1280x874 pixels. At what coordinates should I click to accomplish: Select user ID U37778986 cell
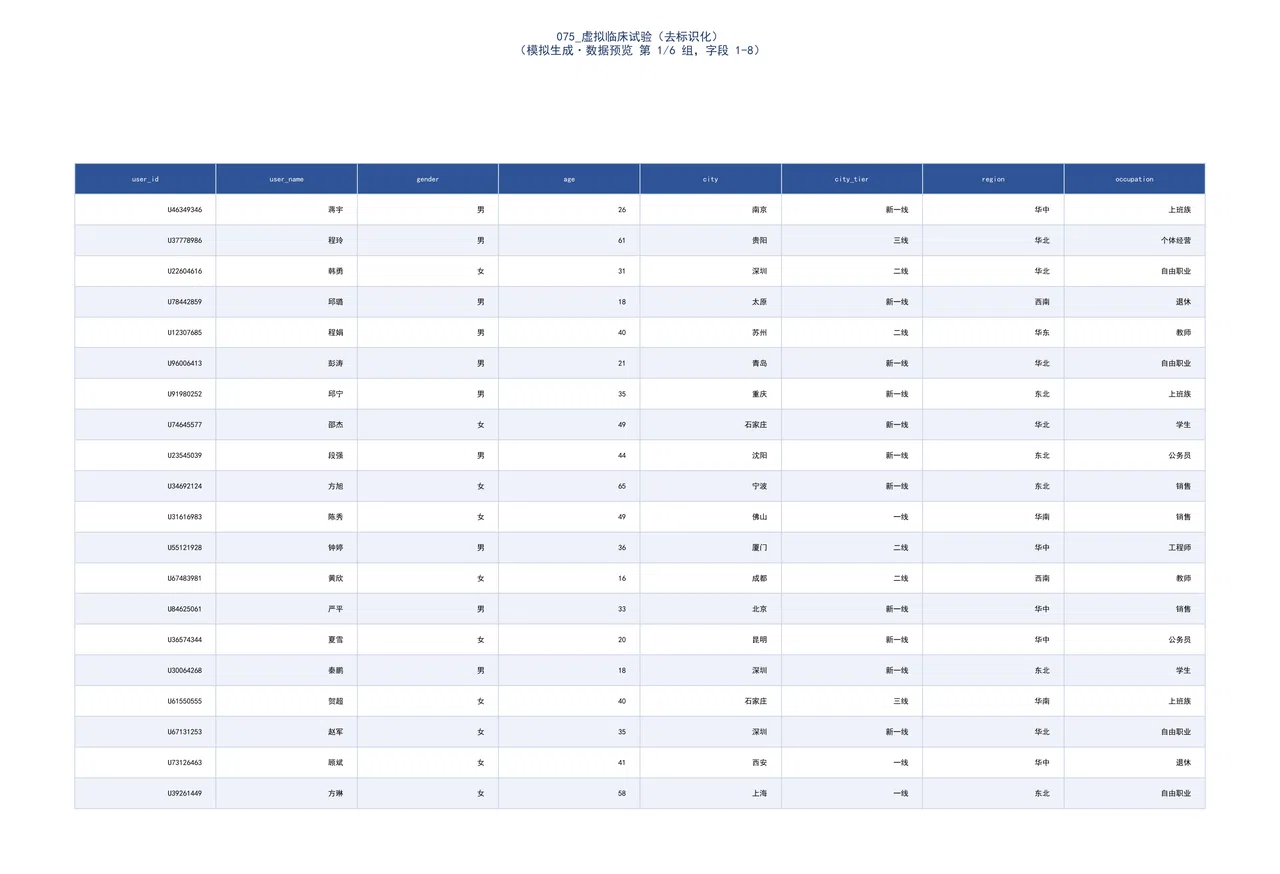click(145, 241)
